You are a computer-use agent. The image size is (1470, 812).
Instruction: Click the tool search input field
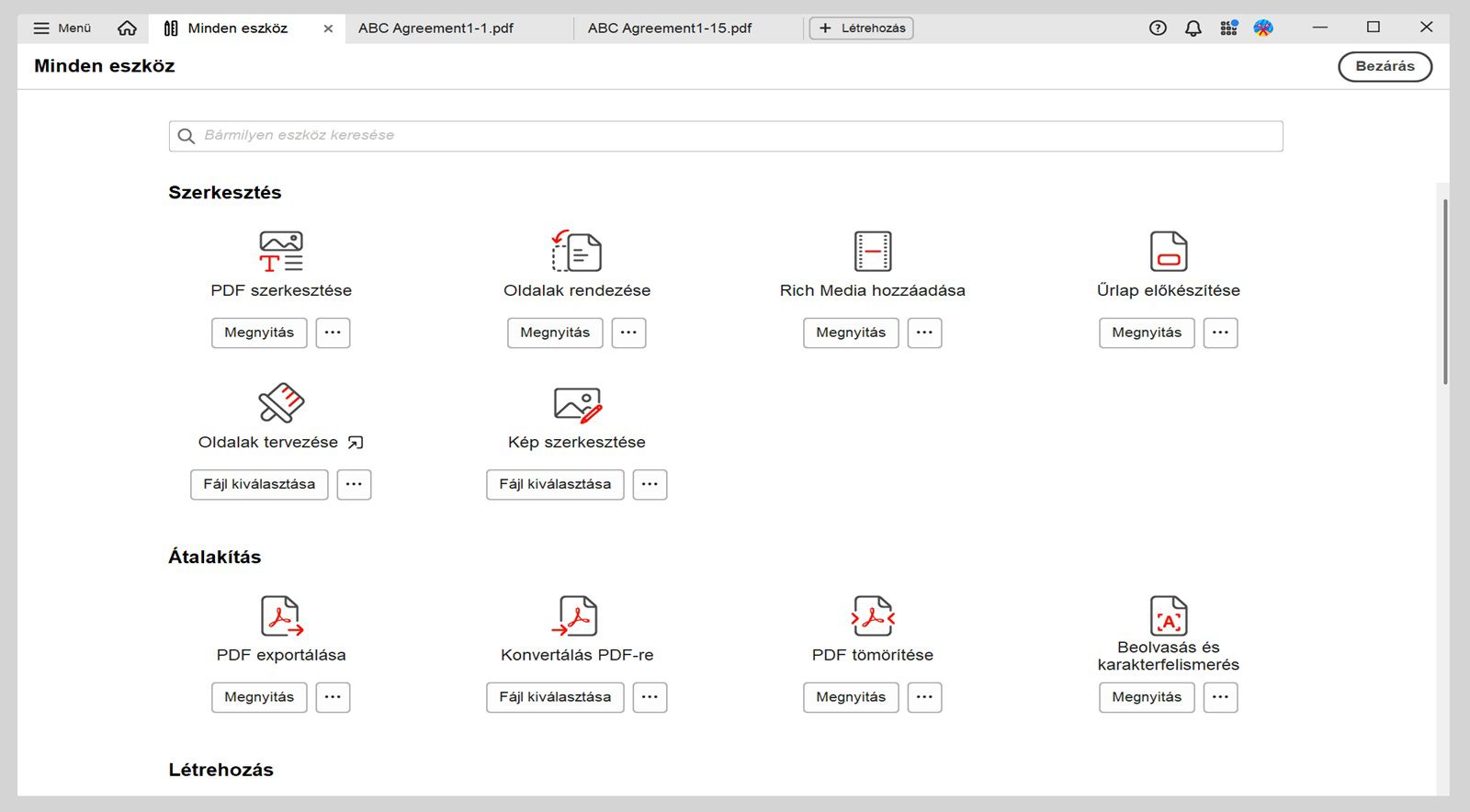(x=726, y=136)
